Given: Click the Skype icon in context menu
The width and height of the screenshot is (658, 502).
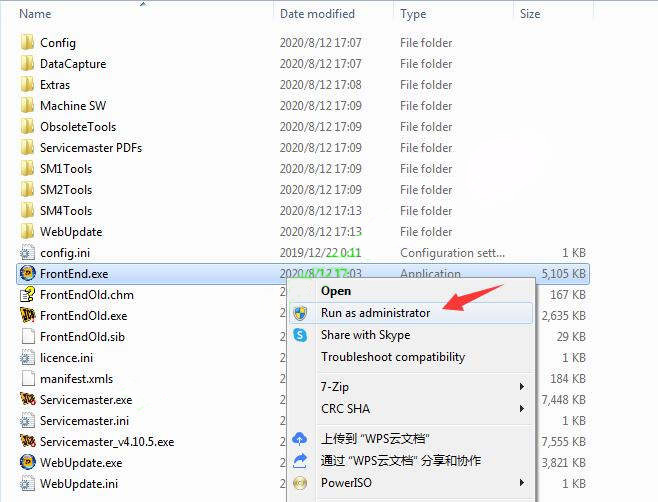Looking at the screenshot, I should point(300,335).
